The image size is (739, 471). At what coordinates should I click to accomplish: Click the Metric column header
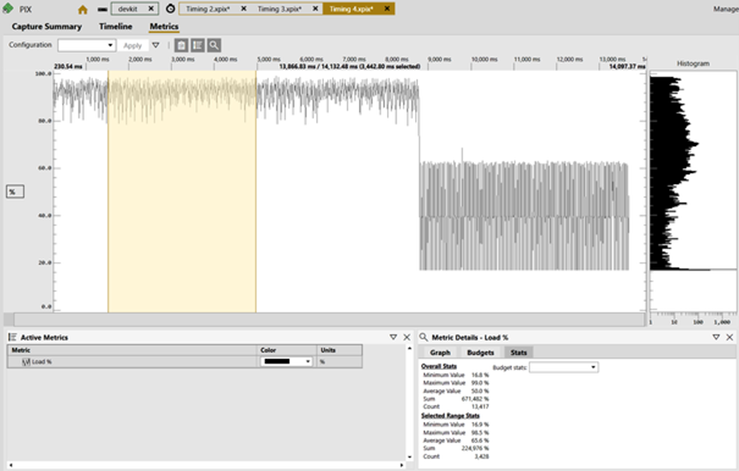pyautogui.click(x=132, y=350)
